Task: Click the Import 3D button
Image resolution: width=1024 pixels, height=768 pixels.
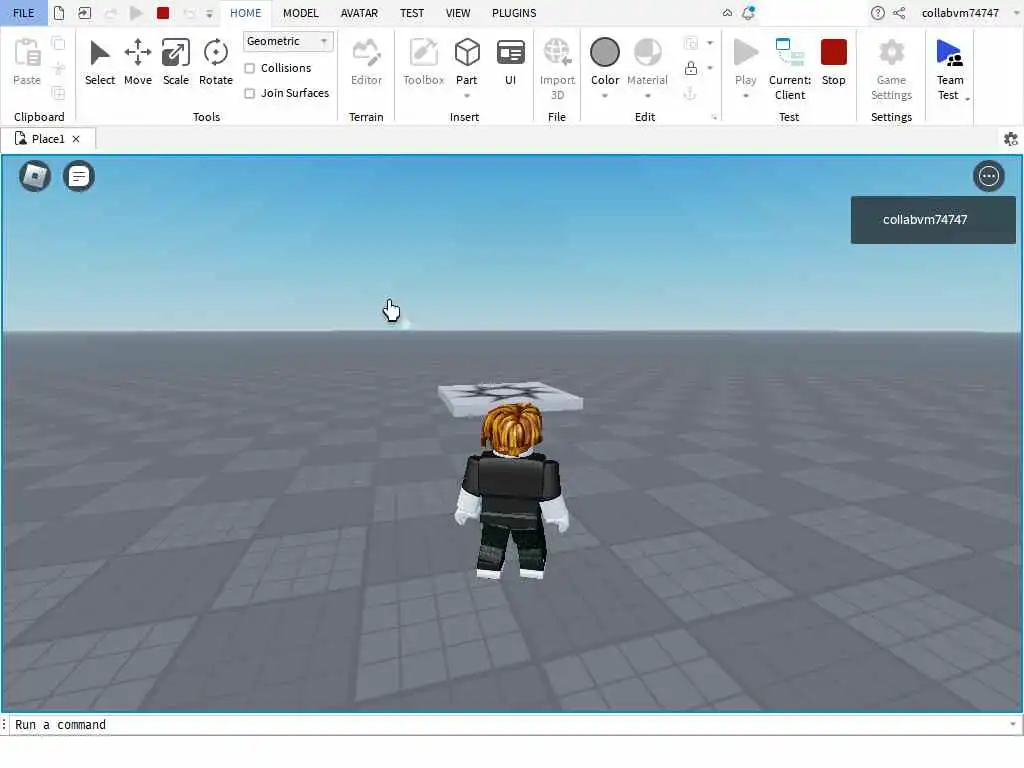Action: point(557,69)
